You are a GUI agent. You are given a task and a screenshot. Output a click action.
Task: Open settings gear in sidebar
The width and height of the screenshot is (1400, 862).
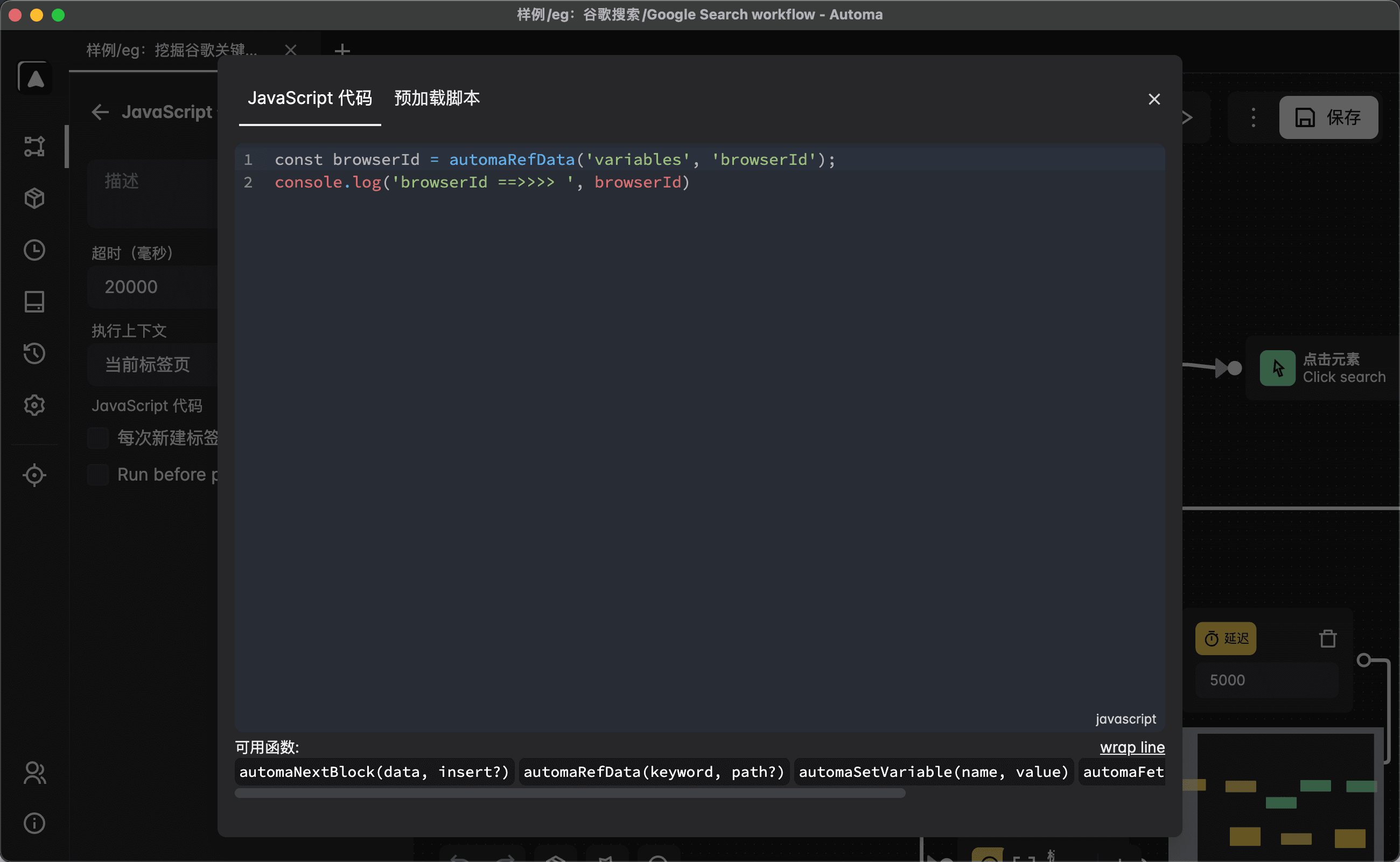pos(34,405)
